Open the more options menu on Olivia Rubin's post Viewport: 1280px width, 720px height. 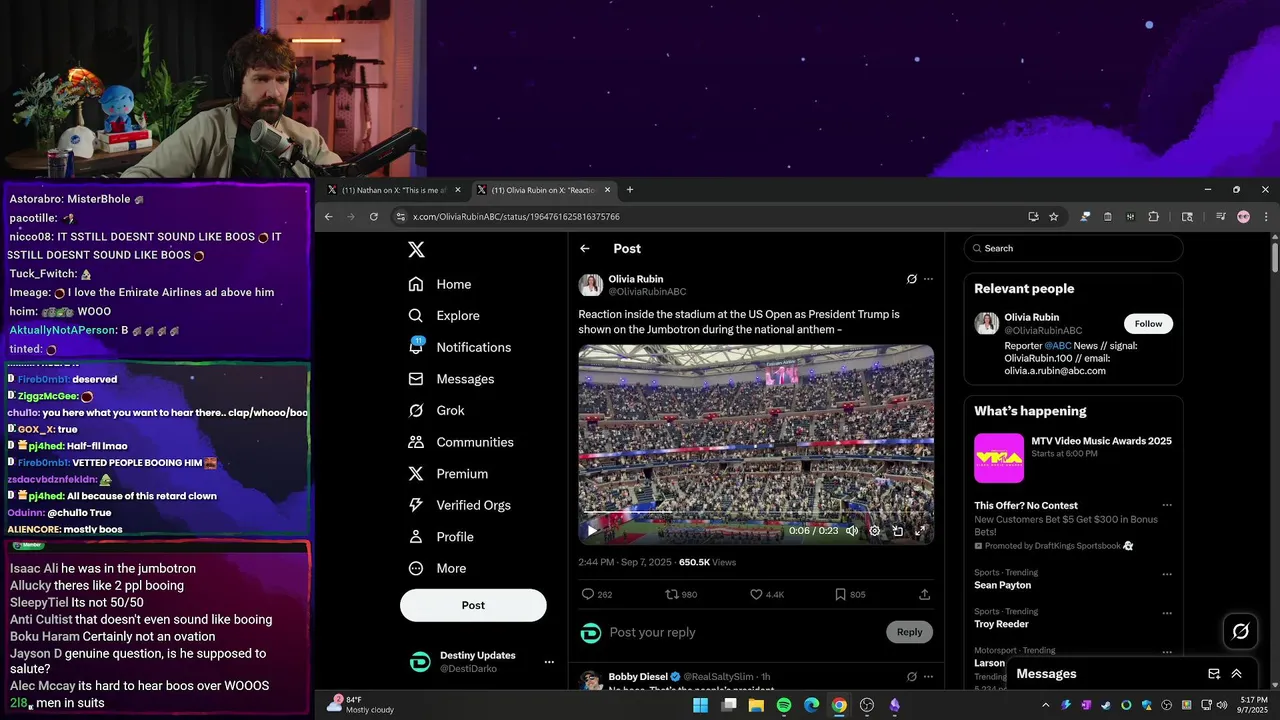(929, 279)
